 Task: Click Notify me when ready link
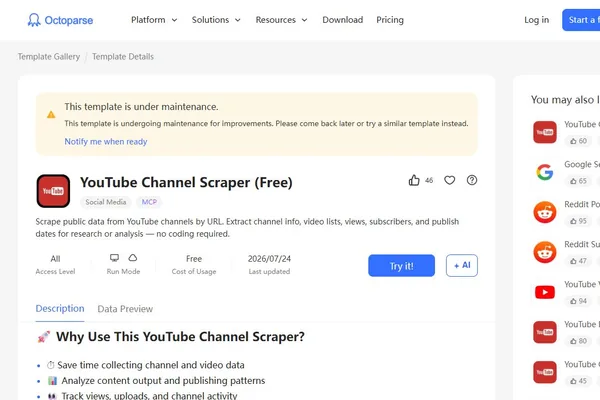(106, 142)
